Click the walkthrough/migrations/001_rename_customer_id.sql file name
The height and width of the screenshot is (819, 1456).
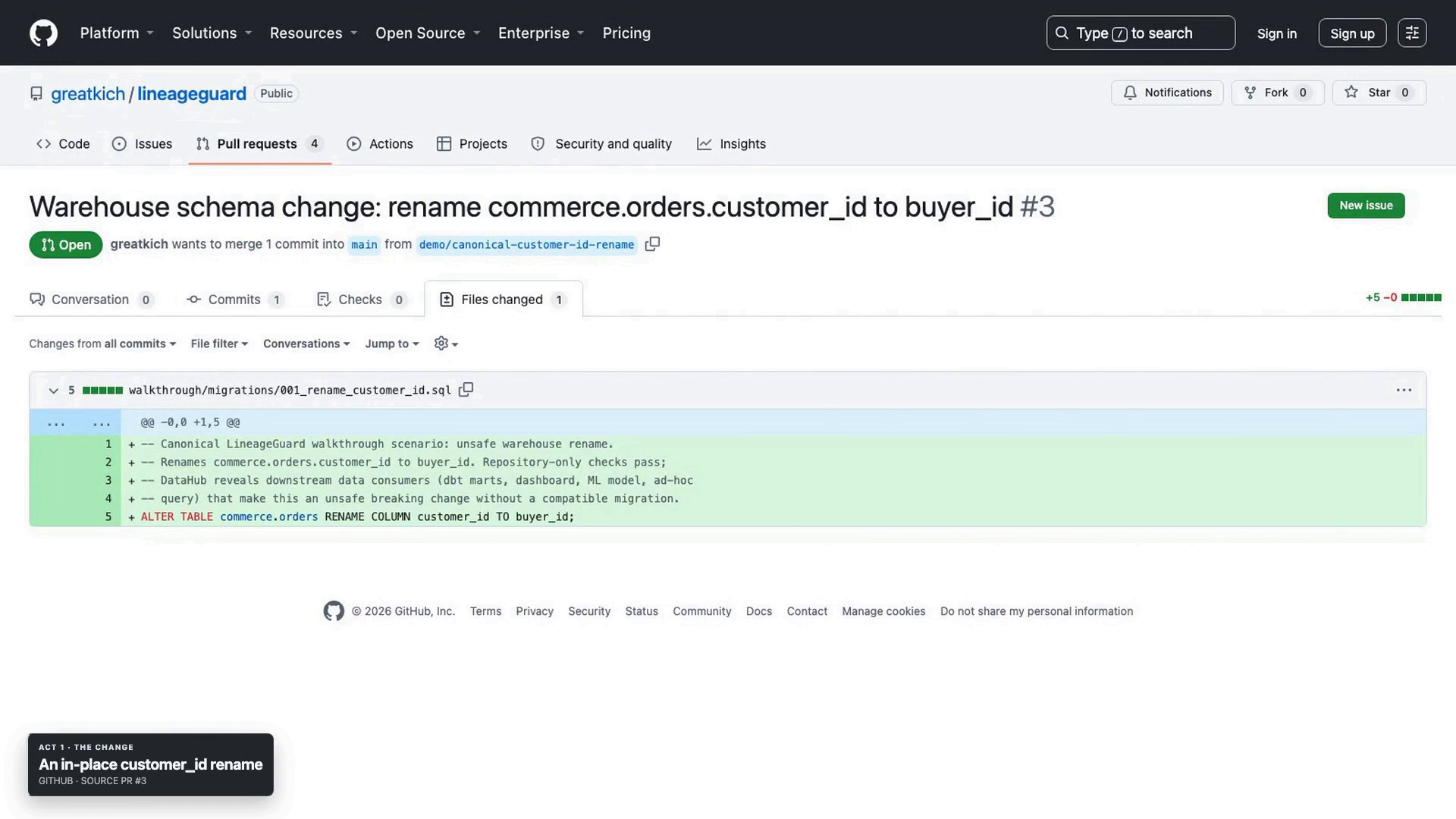(x=290, y=390)
